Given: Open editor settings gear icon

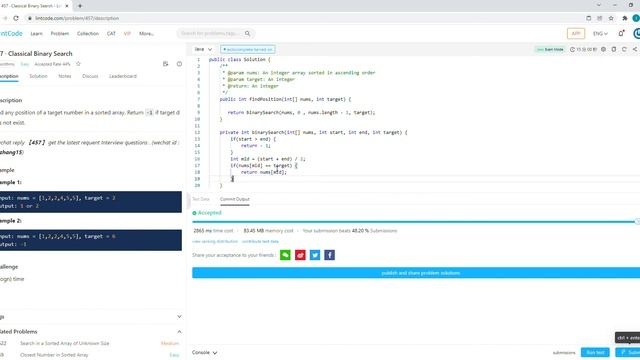Looking at the screenshot, I should [x=603, y=49].
